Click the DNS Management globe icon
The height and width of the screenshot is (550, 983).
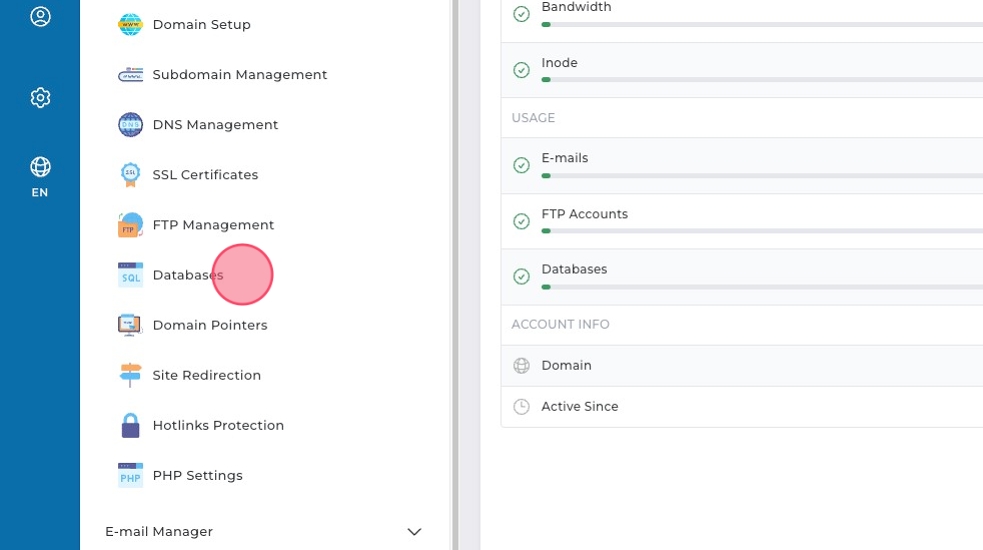[x=130, y=125]
